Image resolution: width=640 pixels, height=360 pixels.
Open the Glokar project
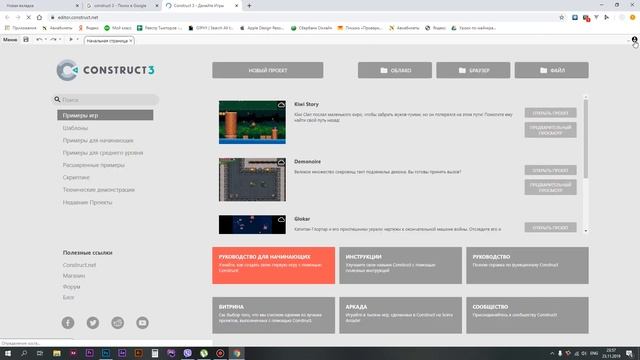point(550,227)
